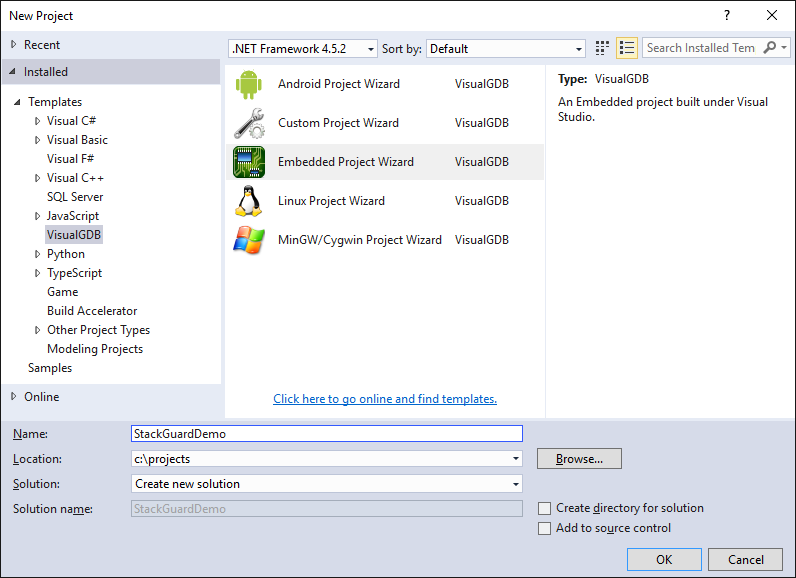796x578 pixels.
Task: Open the Location path dropdown
Action: (x=516, y=459)
